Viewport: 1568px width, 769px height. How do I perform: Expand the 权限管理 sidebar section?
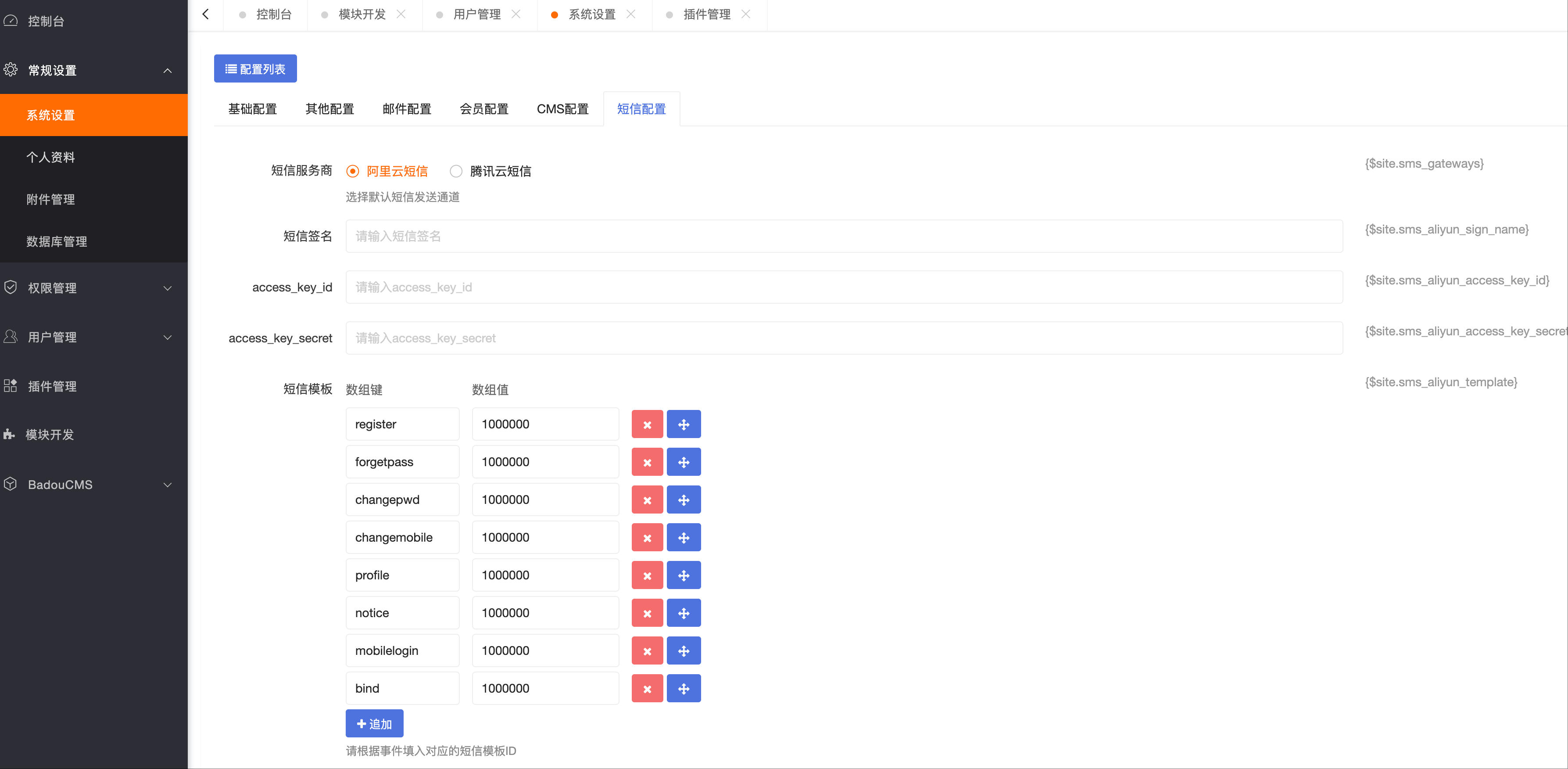[168, 288]
